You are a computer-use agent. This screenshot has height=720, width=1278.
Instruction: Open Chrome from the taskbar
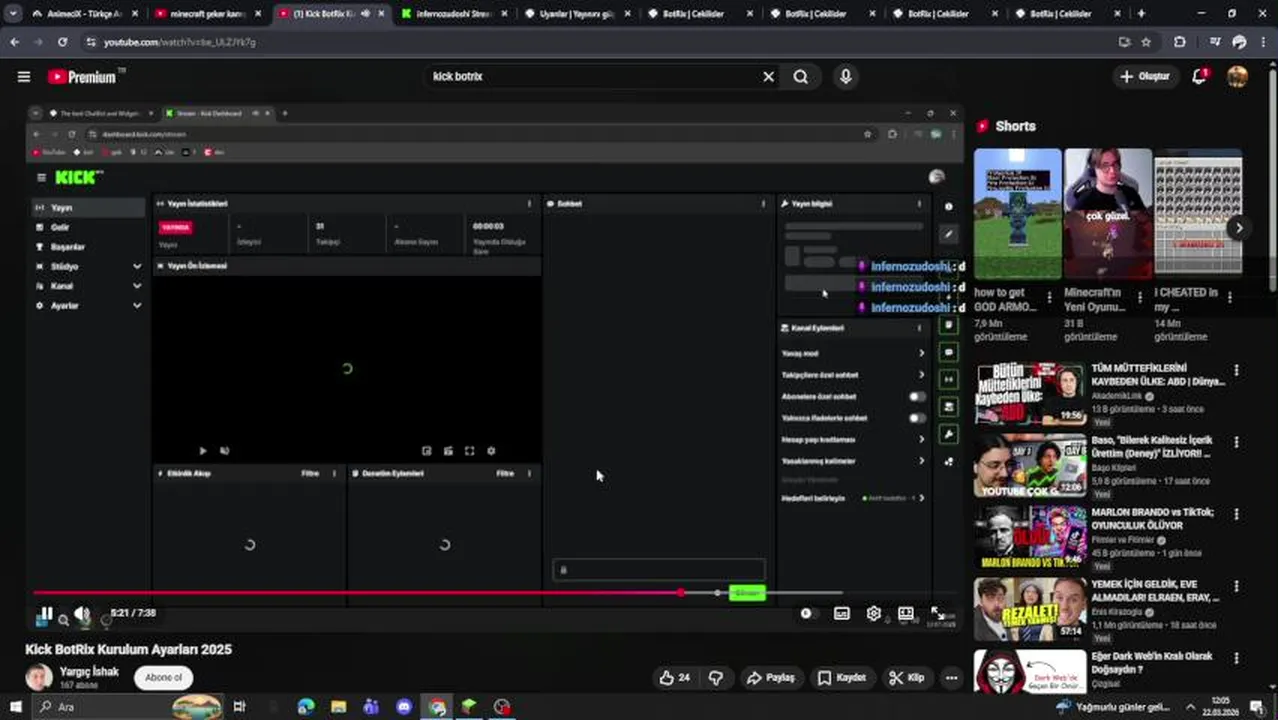pos(437,707)
